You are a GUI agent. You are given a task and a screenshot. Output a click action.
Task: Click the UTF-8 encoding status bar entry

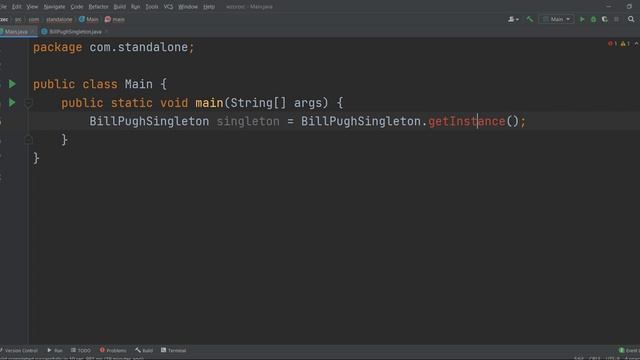pyautogui.click(x=612, y=358)
